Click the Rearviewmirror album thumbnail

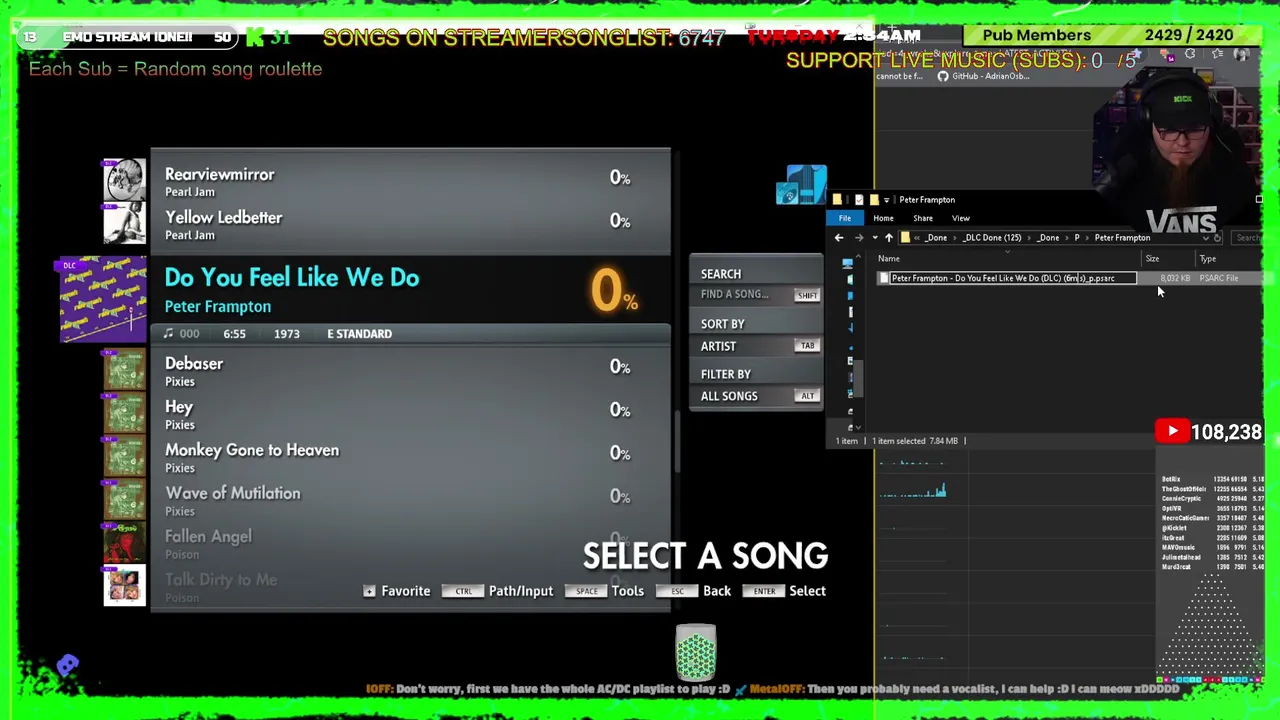pyautogui.click(x=124, y=178)
